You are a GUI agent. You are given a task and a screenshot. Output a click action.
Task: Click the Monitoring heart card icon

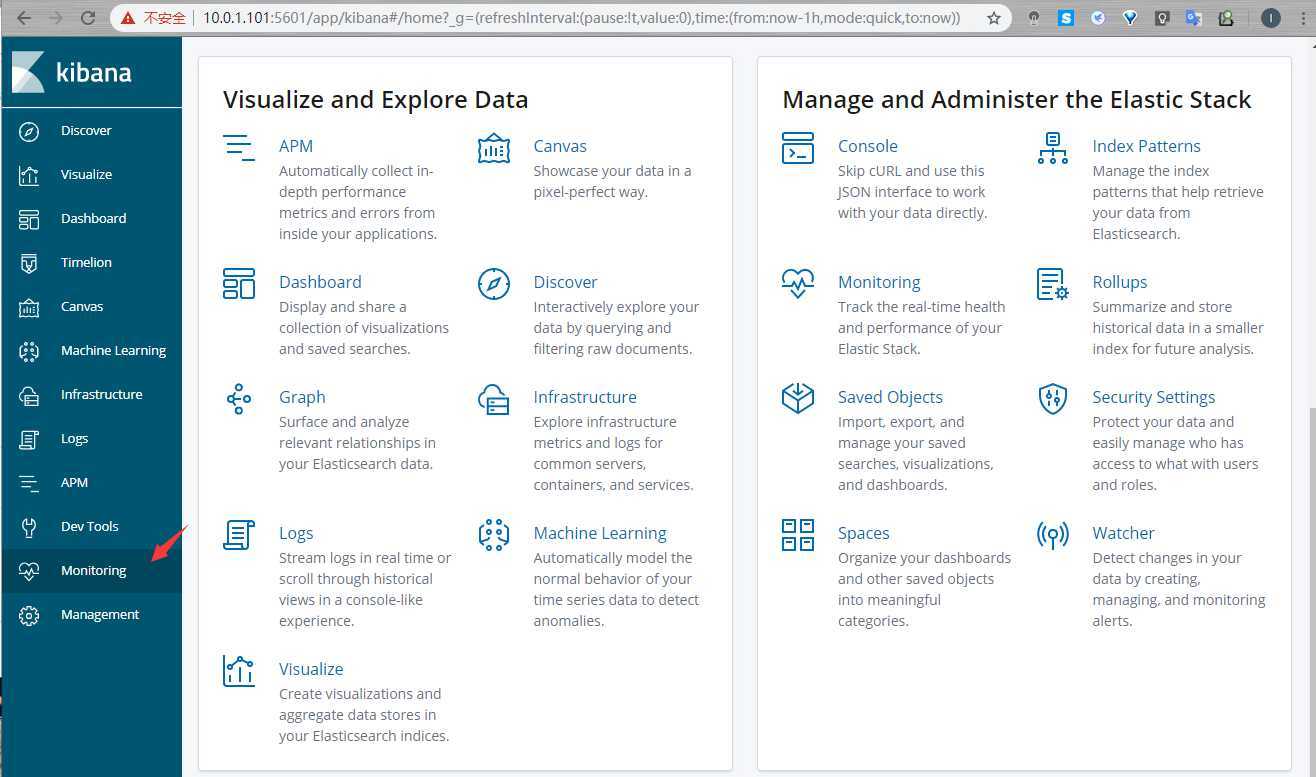pyautogui.click(x=798, y=284)
